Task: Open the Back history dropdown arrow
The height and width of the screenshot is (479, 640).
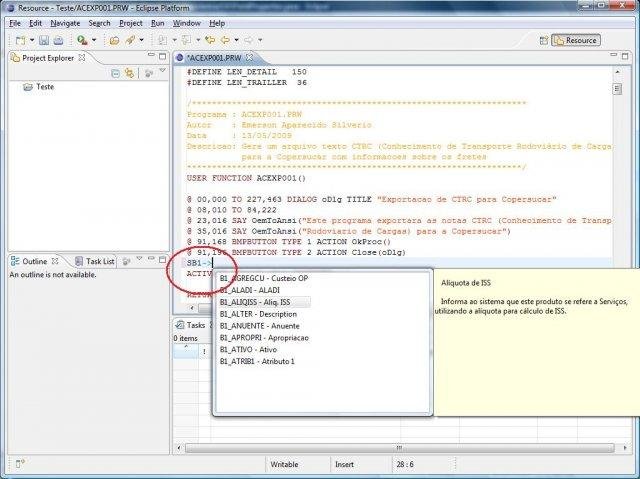Action: coord(236,40)
